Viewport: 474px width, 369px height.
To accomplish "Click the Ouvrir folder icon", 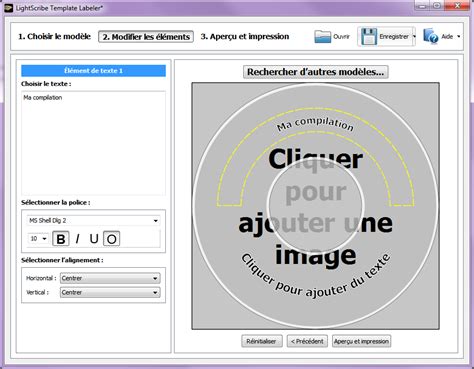I will click(x=322, y=37).
